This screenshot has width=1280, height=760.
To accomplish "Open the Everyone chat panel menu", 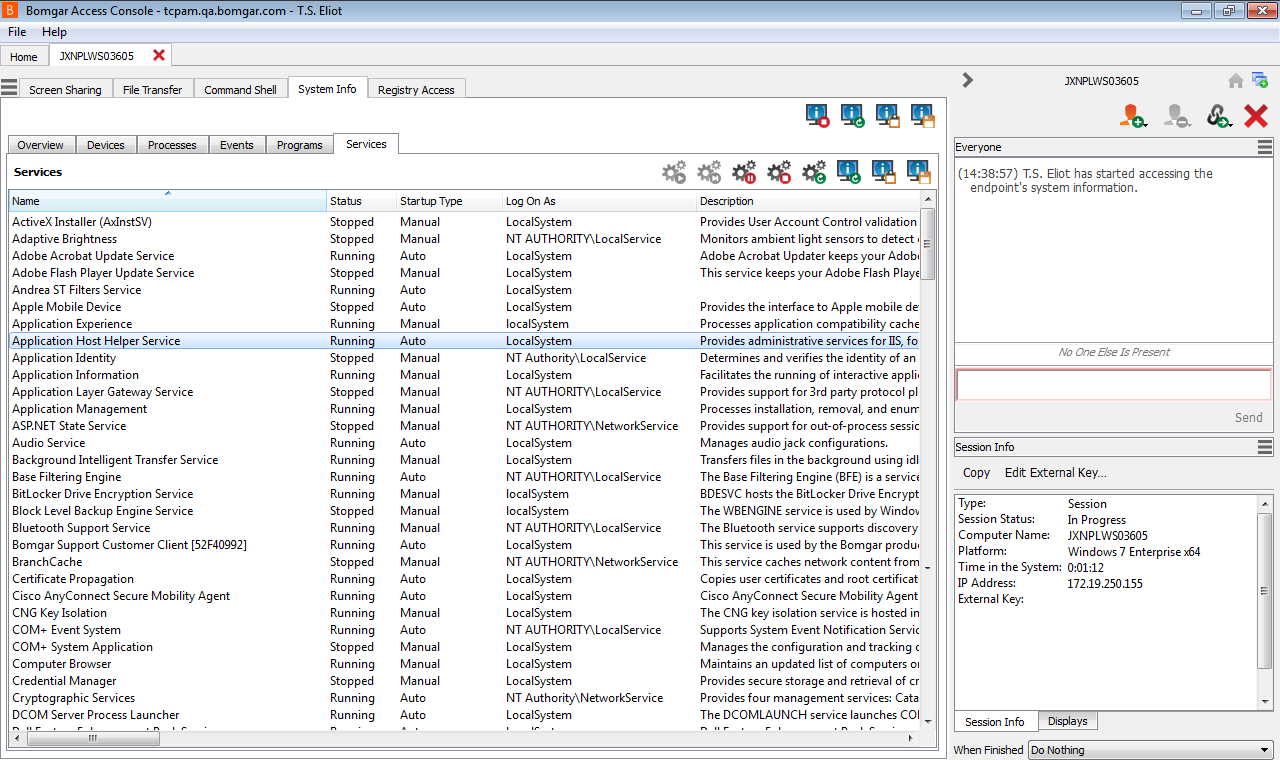I will pyautogui.click(x=1265, y=147).
